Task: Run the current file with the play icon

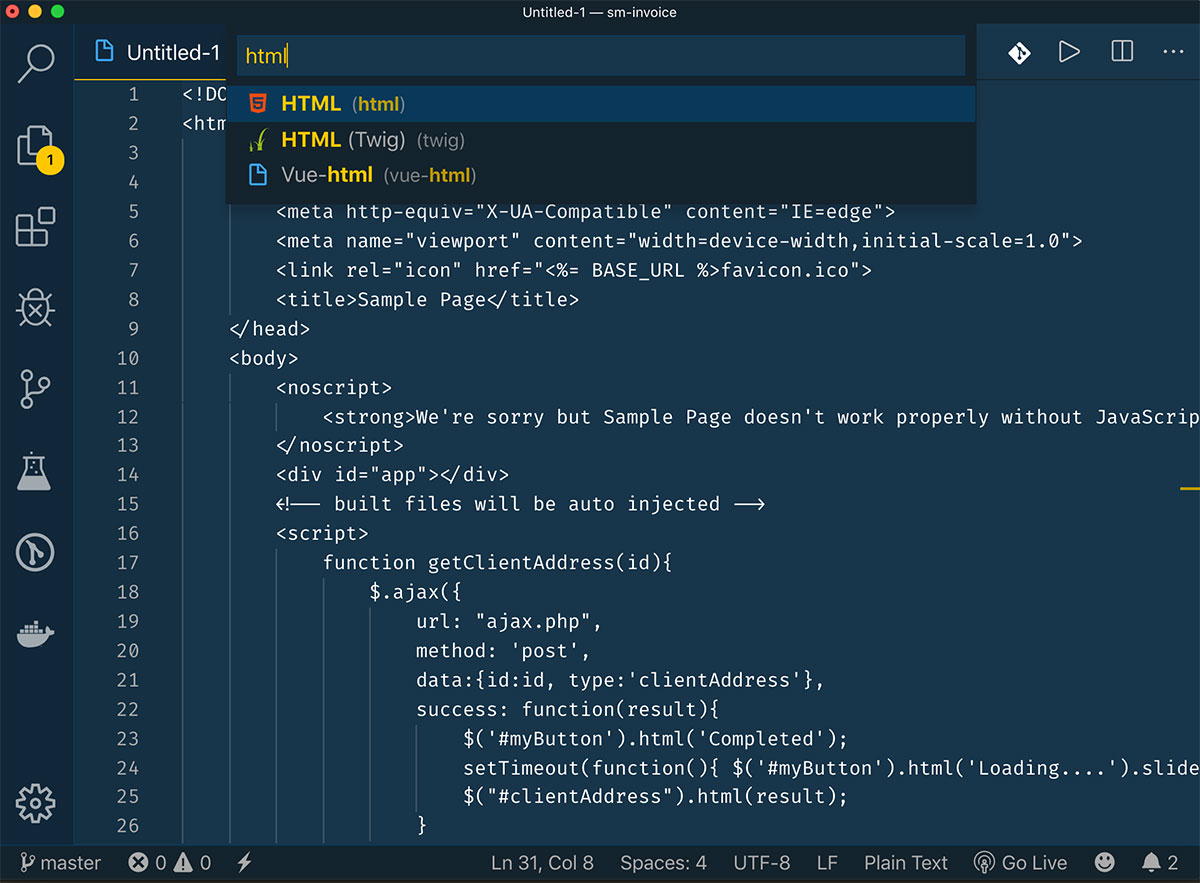Action: [x=1069, y=52]
